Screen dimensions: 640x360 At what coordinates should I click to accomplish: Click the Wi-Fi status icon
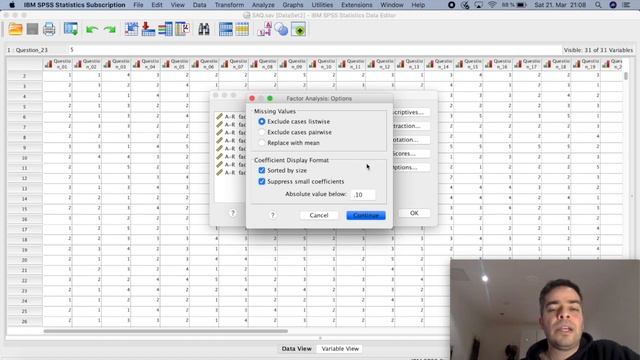(492, 5)
